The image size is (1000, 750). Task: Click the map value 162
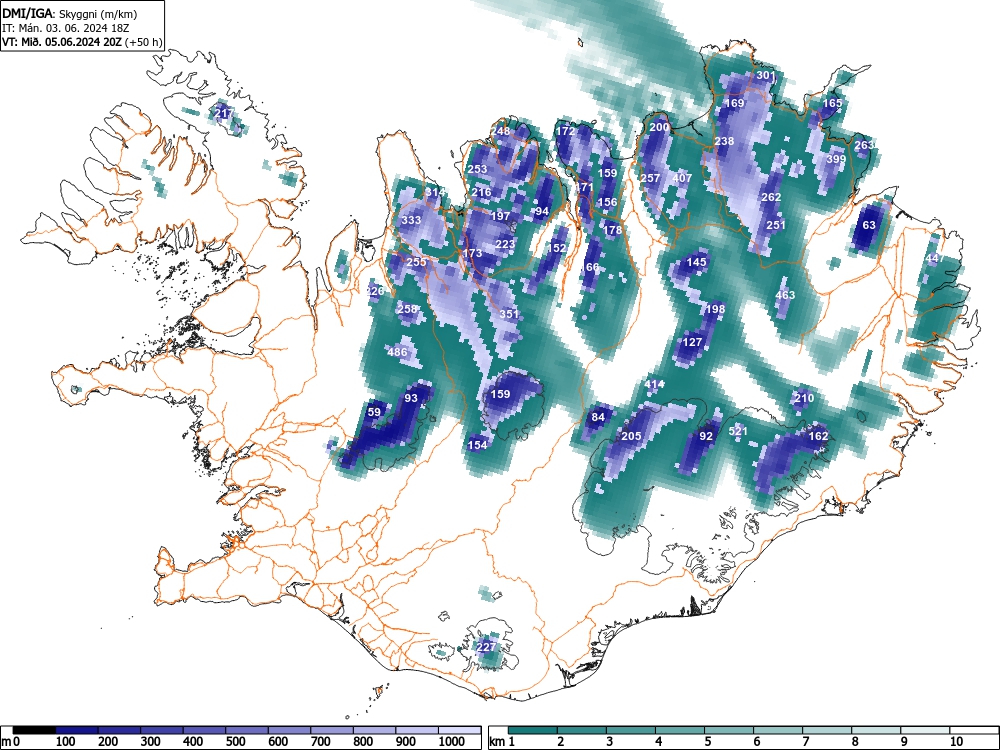pyautogui.click(x=818, y=436)
